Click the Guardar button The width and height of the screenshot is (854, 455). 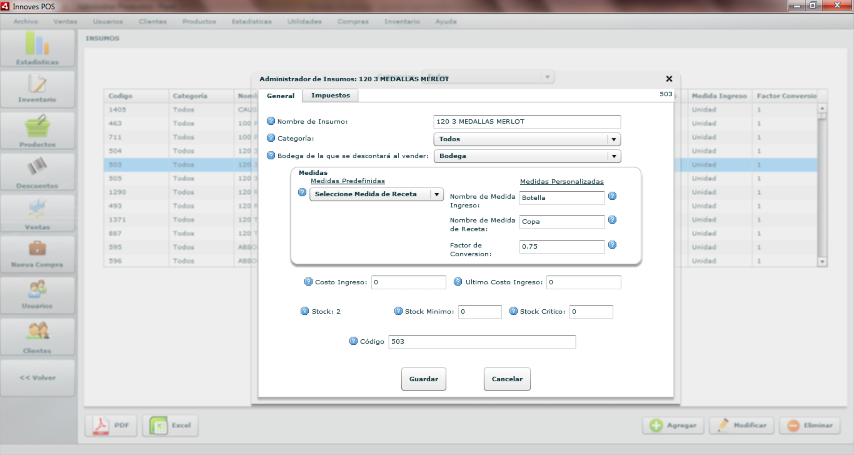coord(424,379)
